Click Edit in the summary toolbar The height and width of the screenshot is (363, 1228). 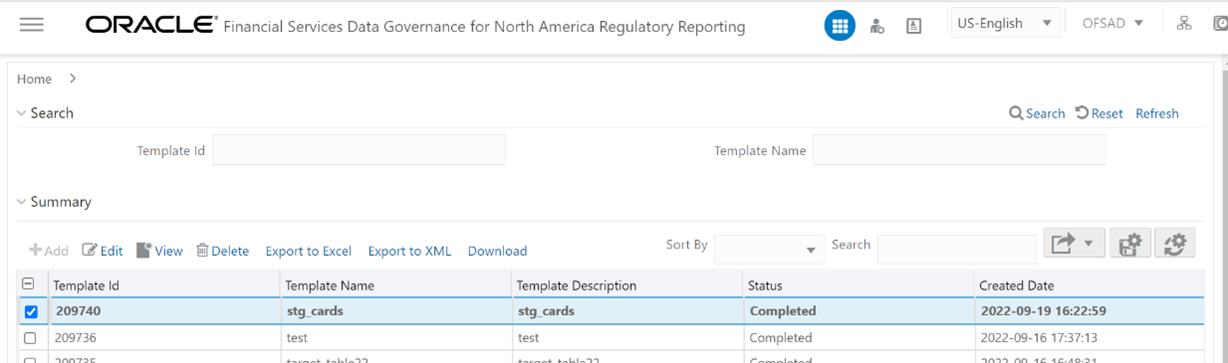102,251
